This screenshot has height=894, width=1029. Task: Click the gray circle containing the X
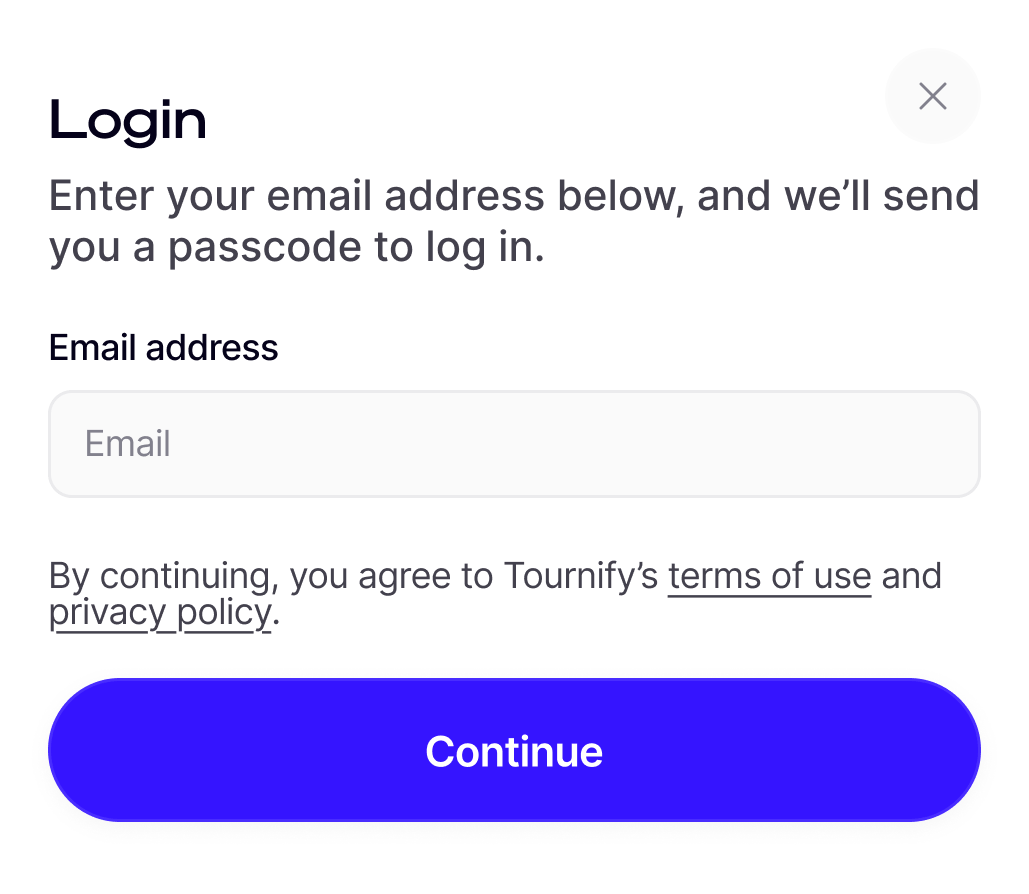(932, 96)
